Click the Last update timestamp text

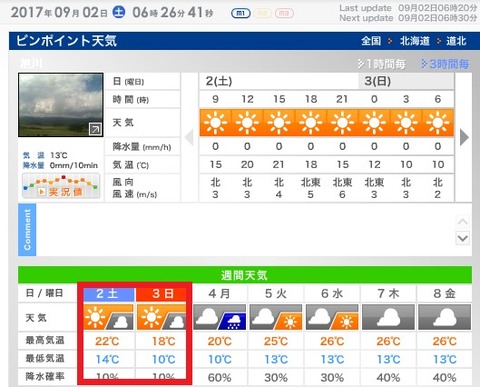point(408,8)
